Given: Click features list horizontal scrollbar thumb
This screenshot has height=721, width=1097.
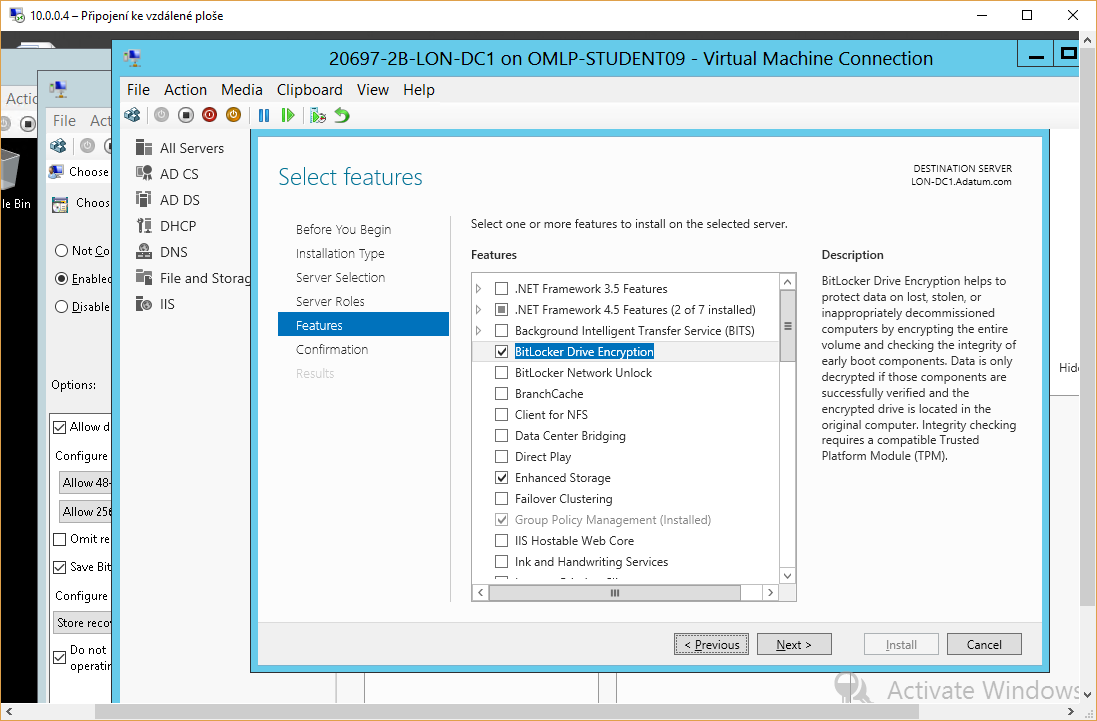Looking at the screenshot, I should coord(614,592).
